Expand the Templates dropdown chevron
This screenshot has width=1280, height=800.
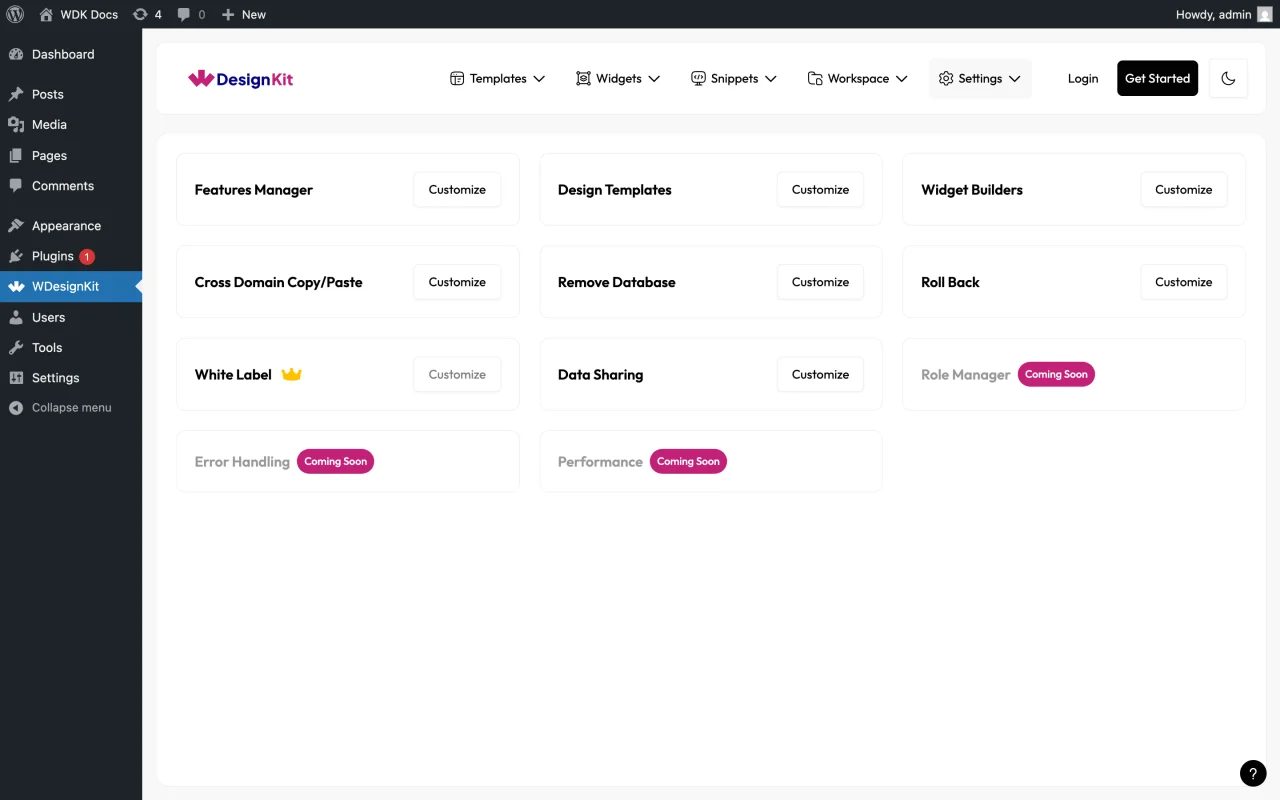[x=539, y=78]
